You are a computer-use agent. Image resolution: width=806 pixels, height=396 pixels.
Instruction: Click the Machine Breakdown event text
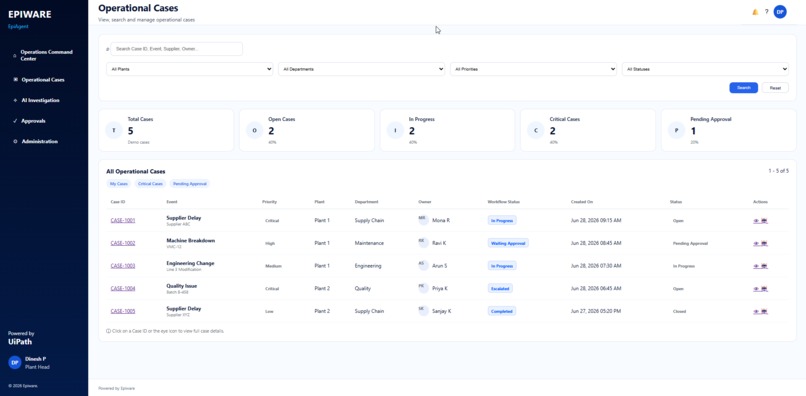point(191,241)
